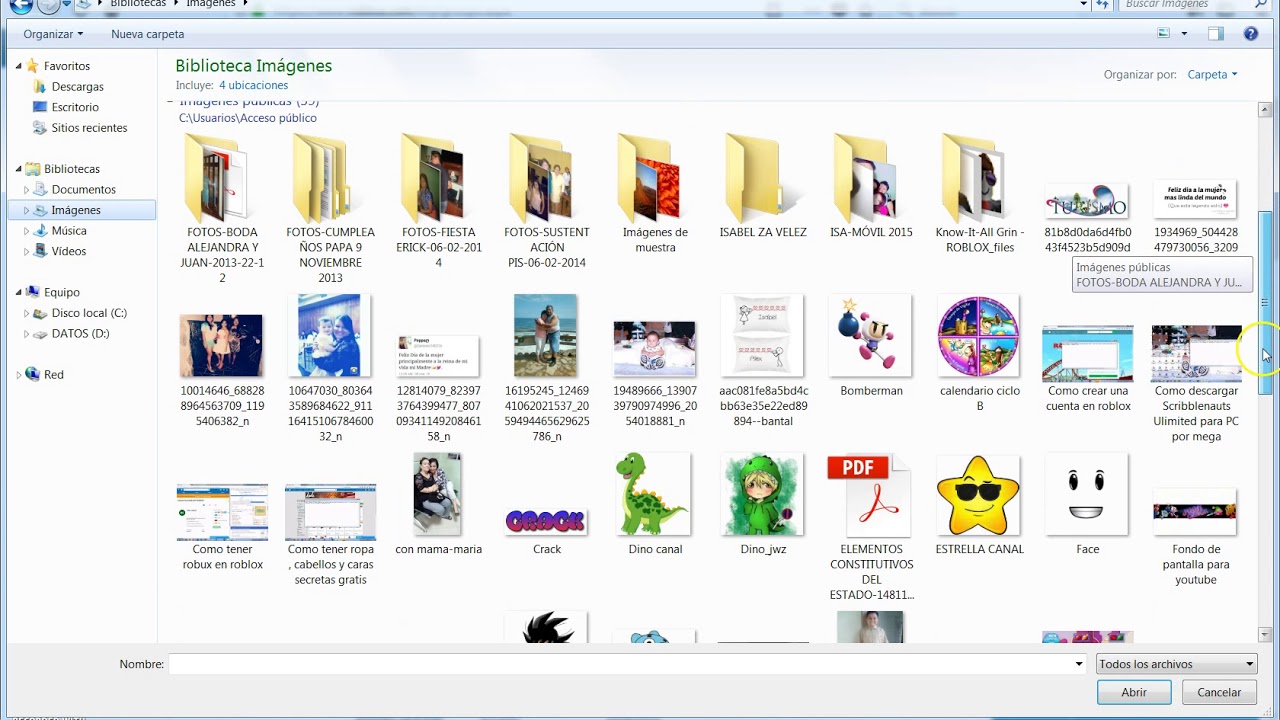Collapse the Equipo tree arrow
This screenshot has width=1280, height=720.
tap(19, 293)
